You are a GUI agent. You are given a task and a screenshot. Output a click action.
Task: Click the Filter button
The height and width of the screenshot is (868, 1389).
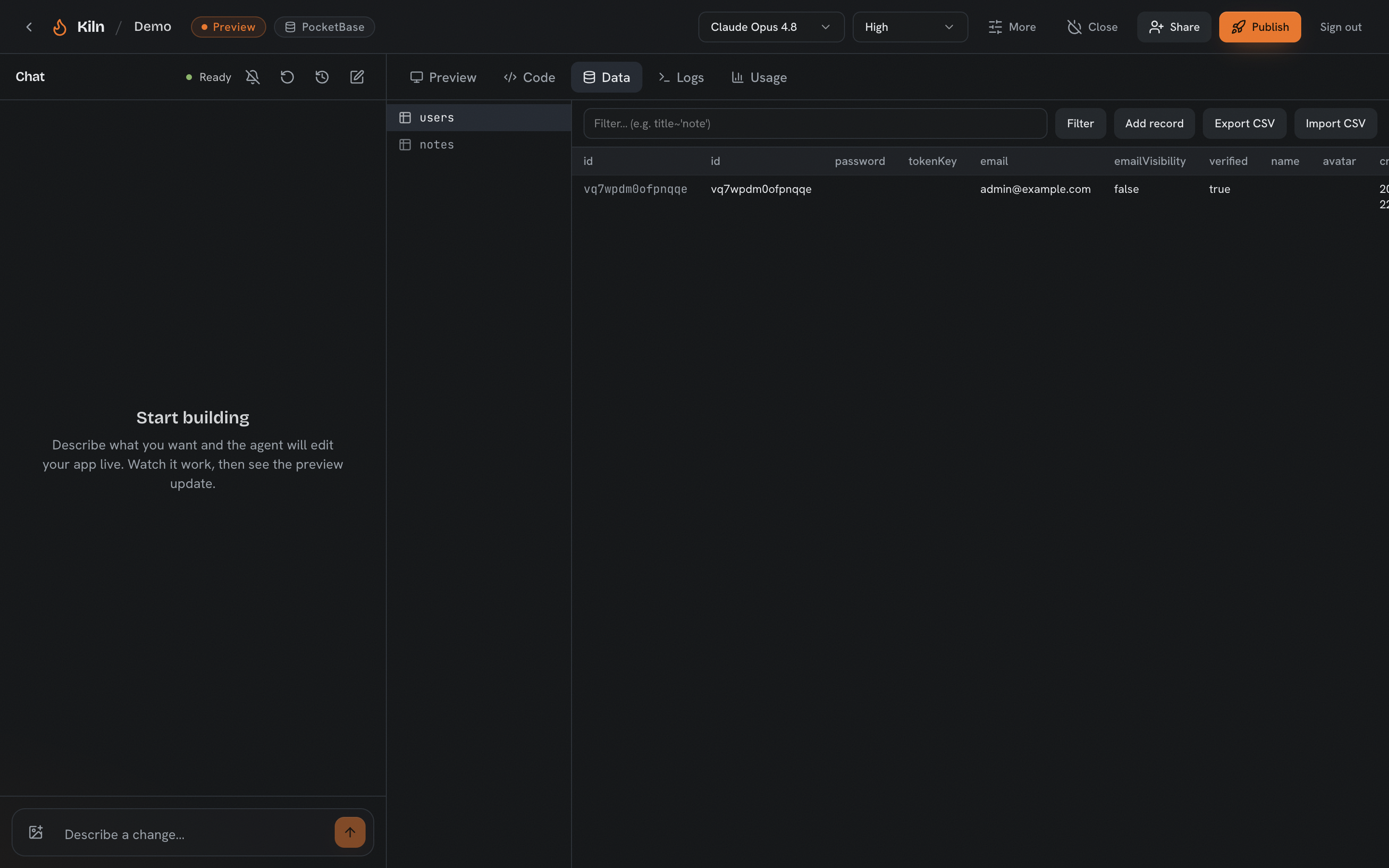1080,123
